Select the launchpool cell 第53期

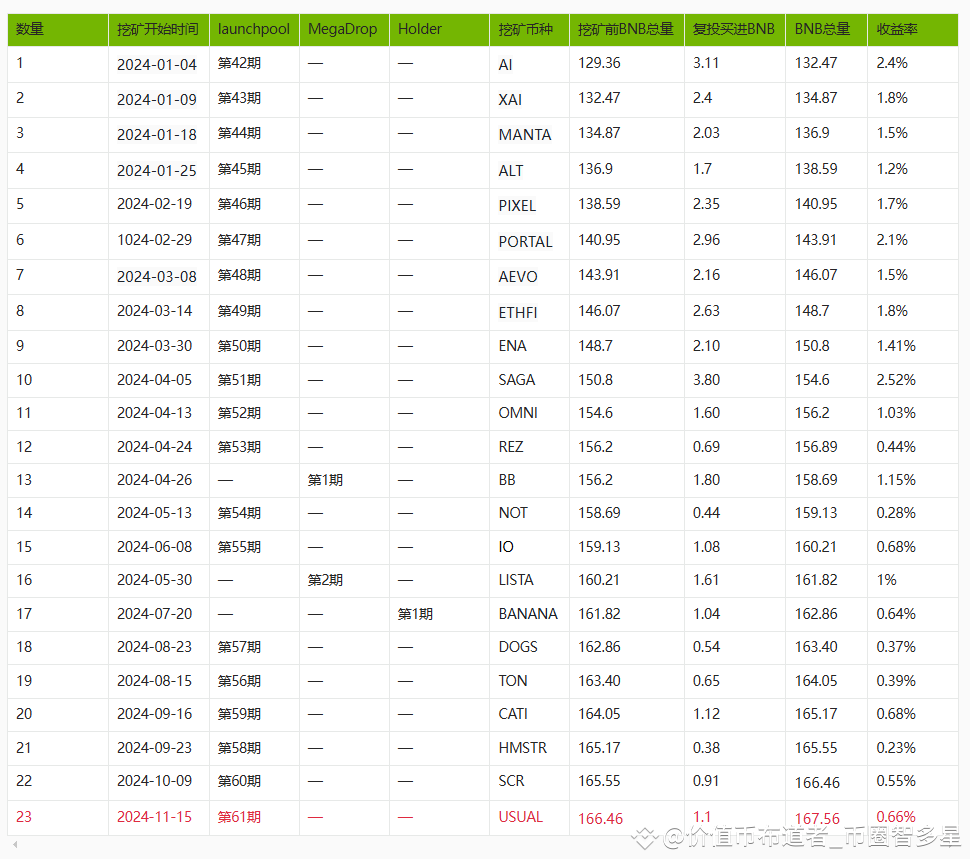[x=239, y=447]
